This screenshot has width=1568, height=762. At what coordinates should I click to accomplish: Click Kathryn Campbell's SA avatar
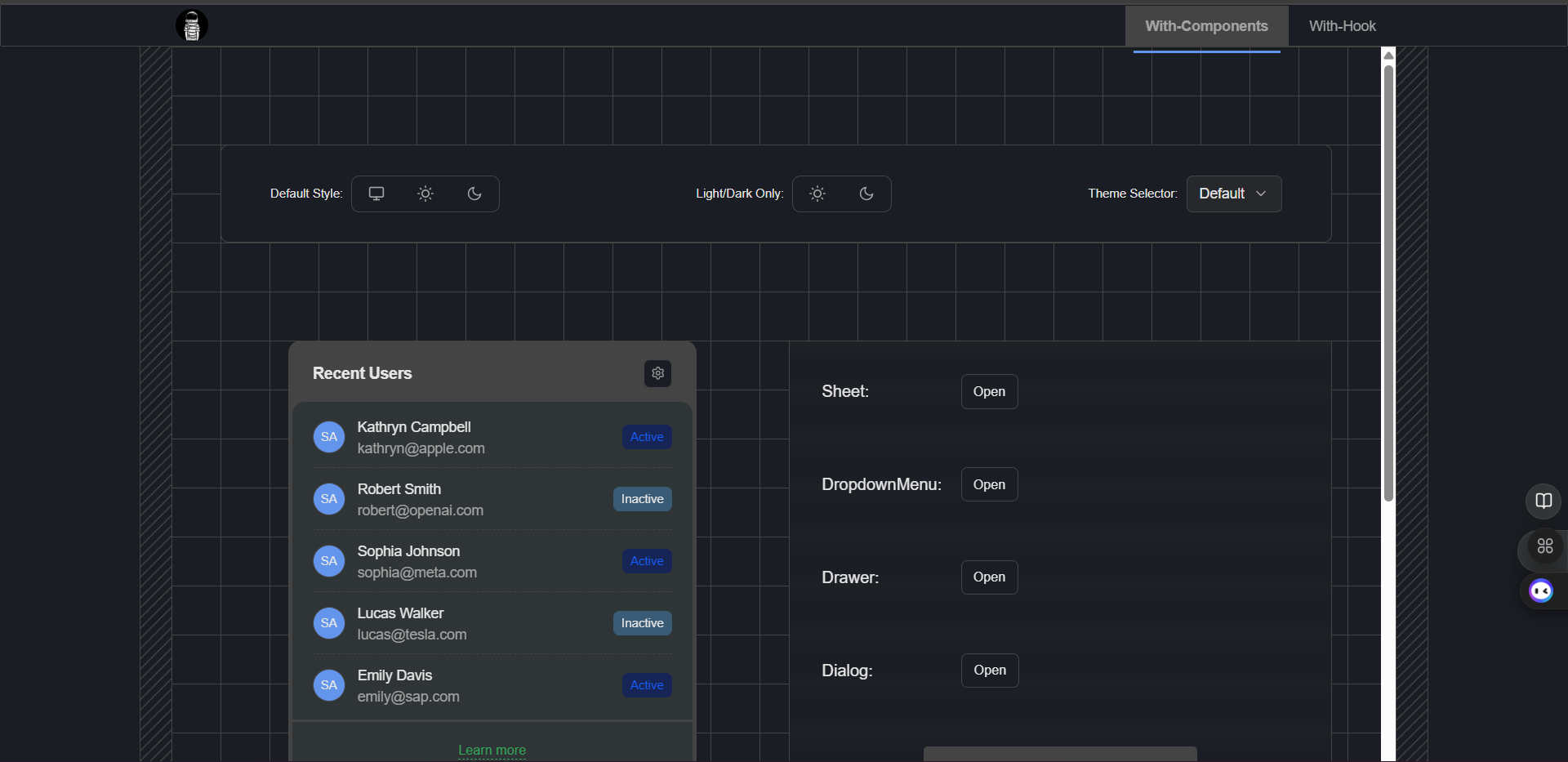[329, 437]
